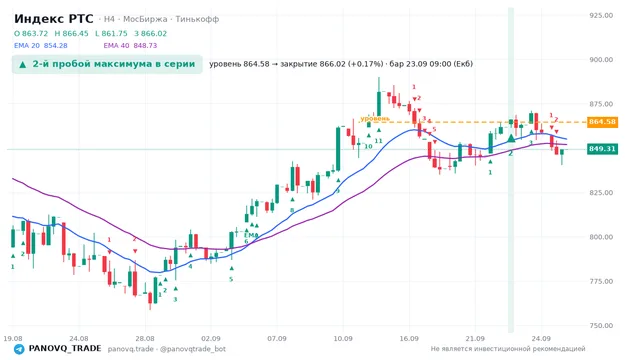Click the 750.00 price axis label
Image resolution: width=640 pixels, height=360 pixels.
(601, 326)
